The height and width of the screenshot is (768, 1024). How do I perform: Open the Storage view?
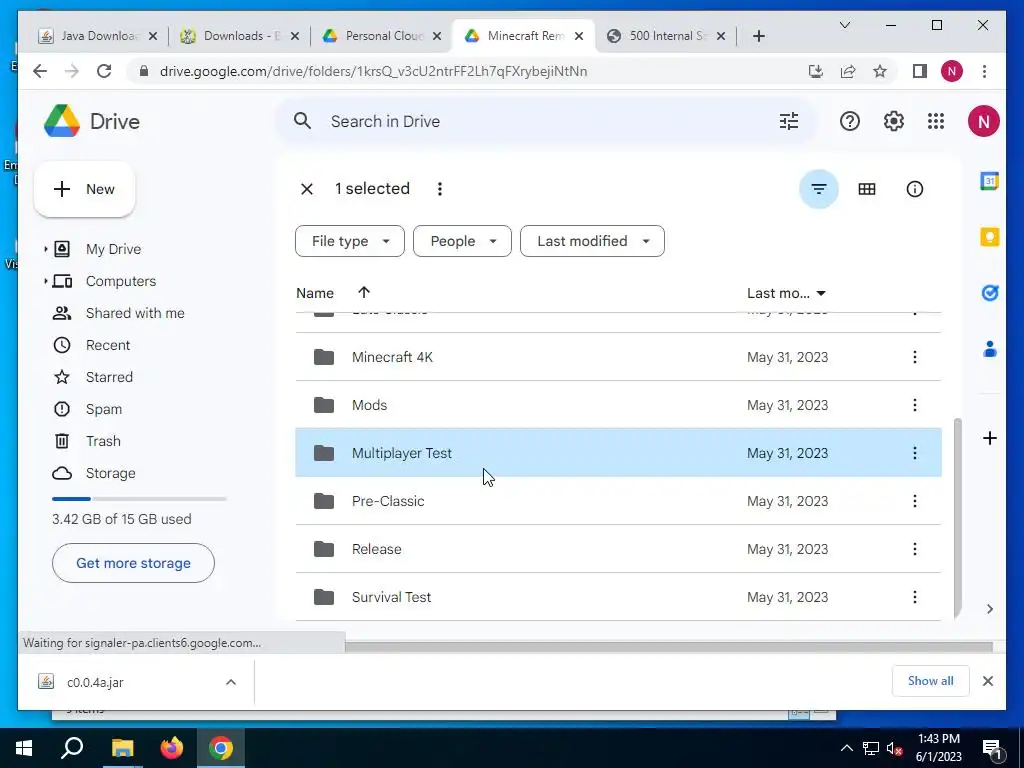coord(110,473)
